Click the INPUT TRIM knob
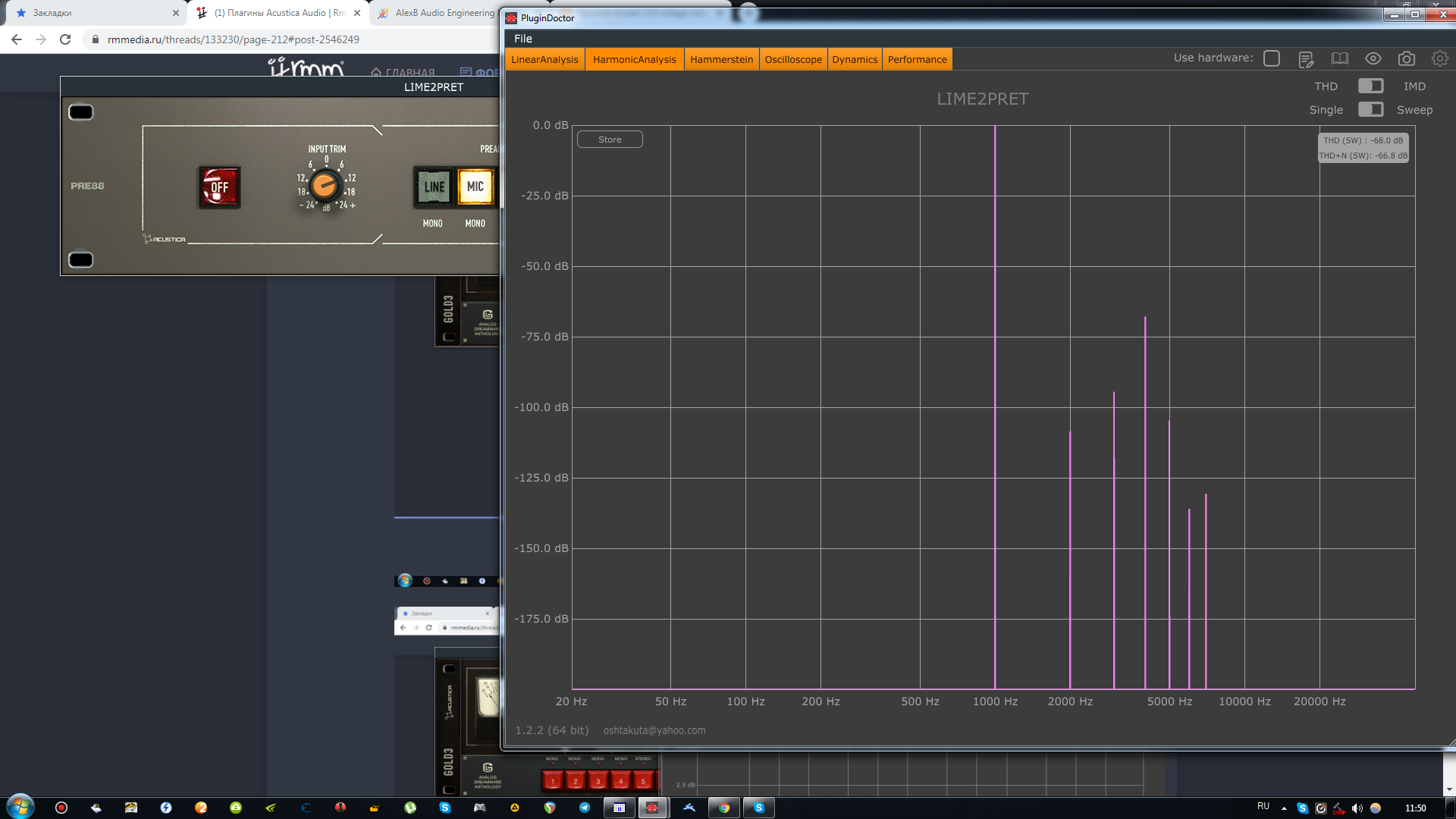 click(325, 185)
